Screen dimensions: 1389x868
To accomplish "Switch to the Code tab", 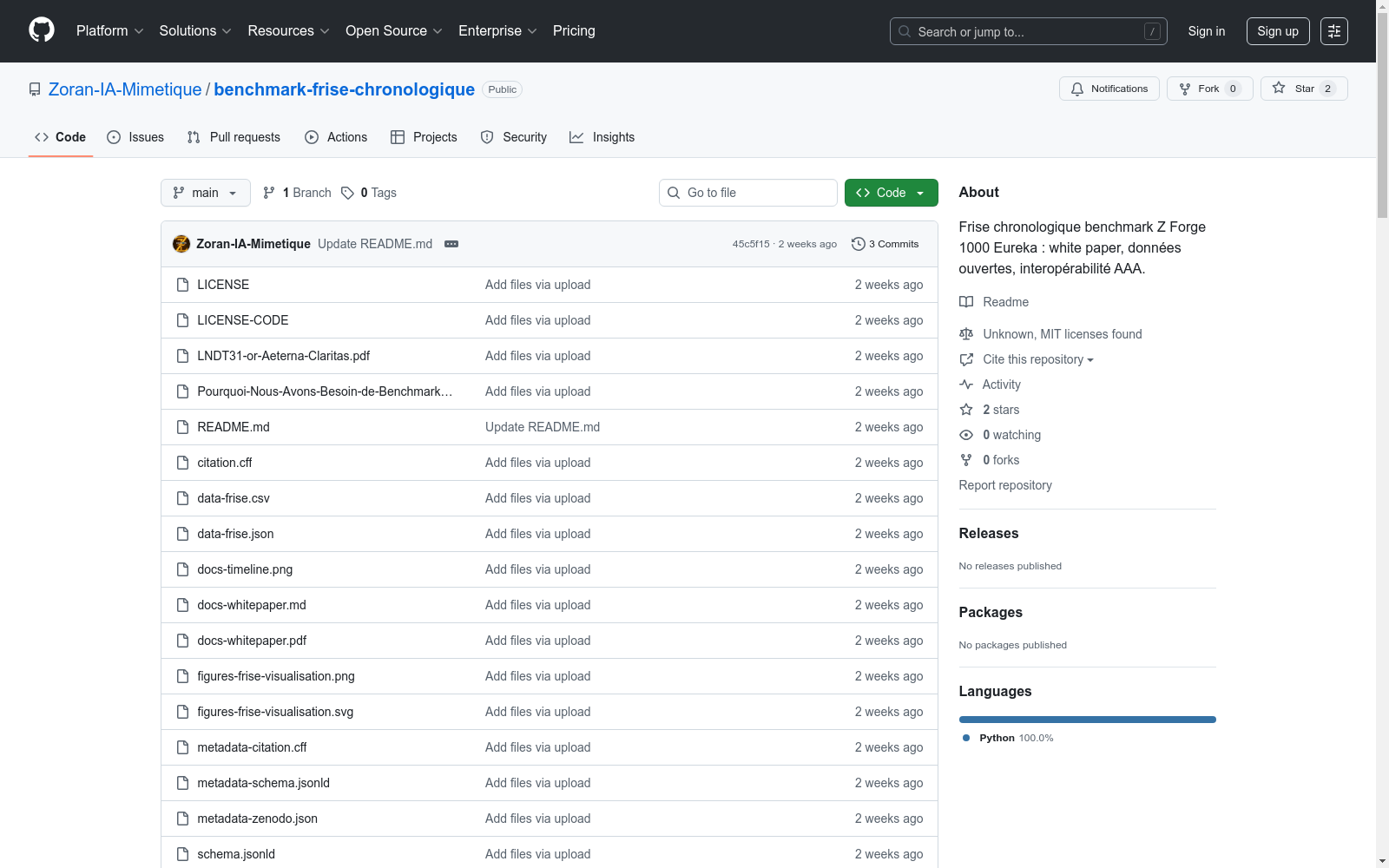I will point(61,137).
